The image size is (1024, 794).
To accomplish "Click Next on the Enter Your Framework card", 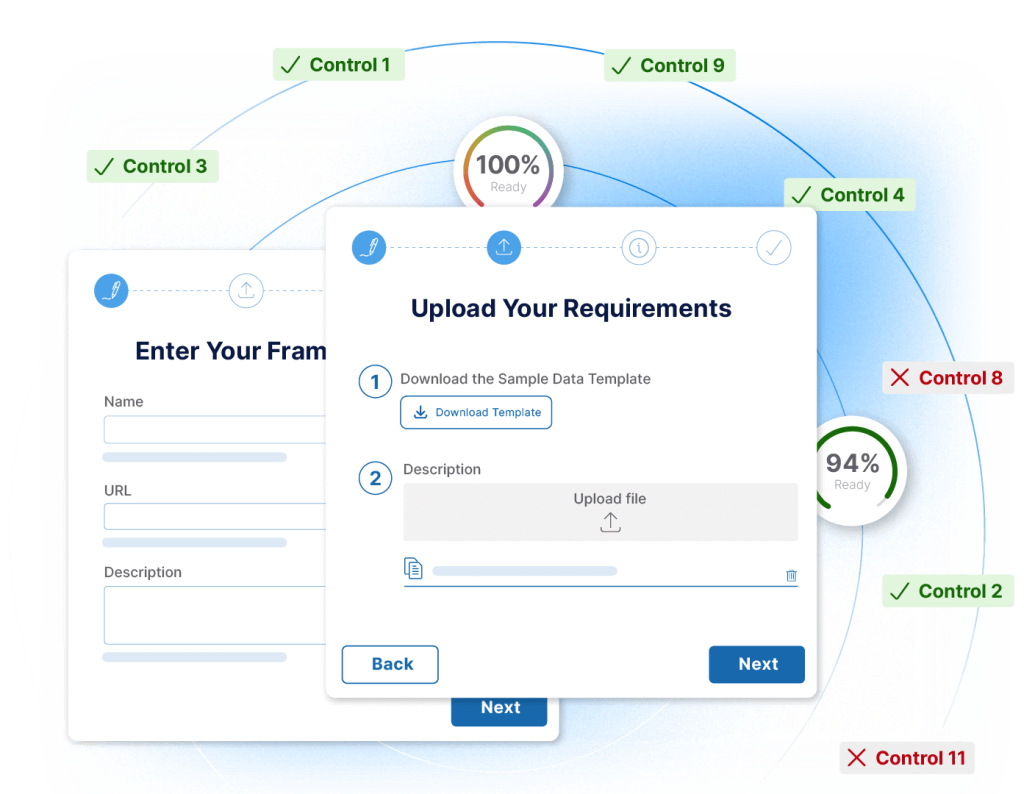I will [499, 710].
